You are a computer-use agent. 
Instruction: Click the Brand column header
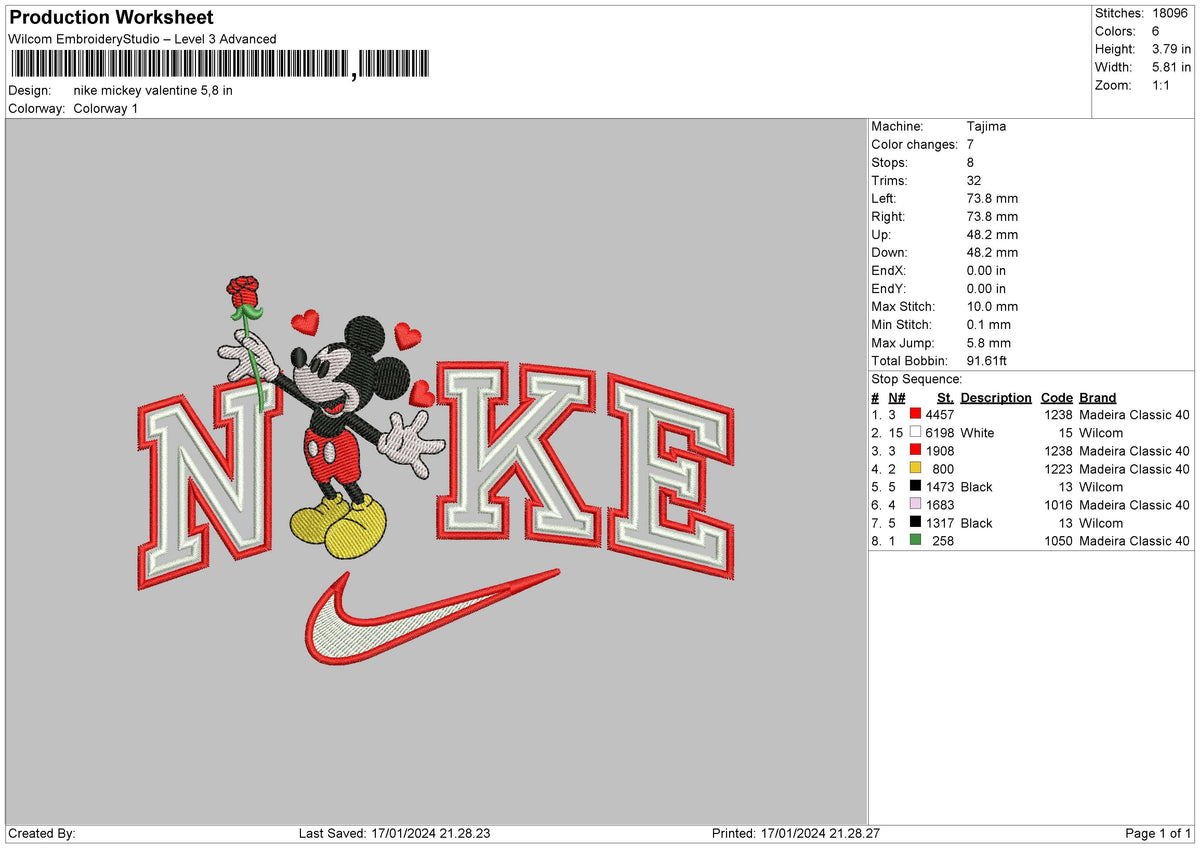click(1098, 398)
